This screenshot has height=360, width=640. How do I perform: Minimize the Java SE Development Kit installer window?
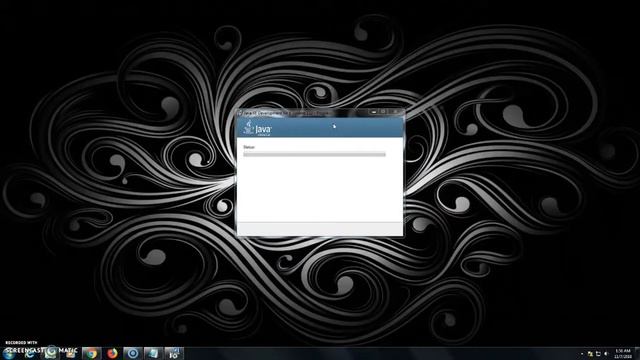click(373, 111)
